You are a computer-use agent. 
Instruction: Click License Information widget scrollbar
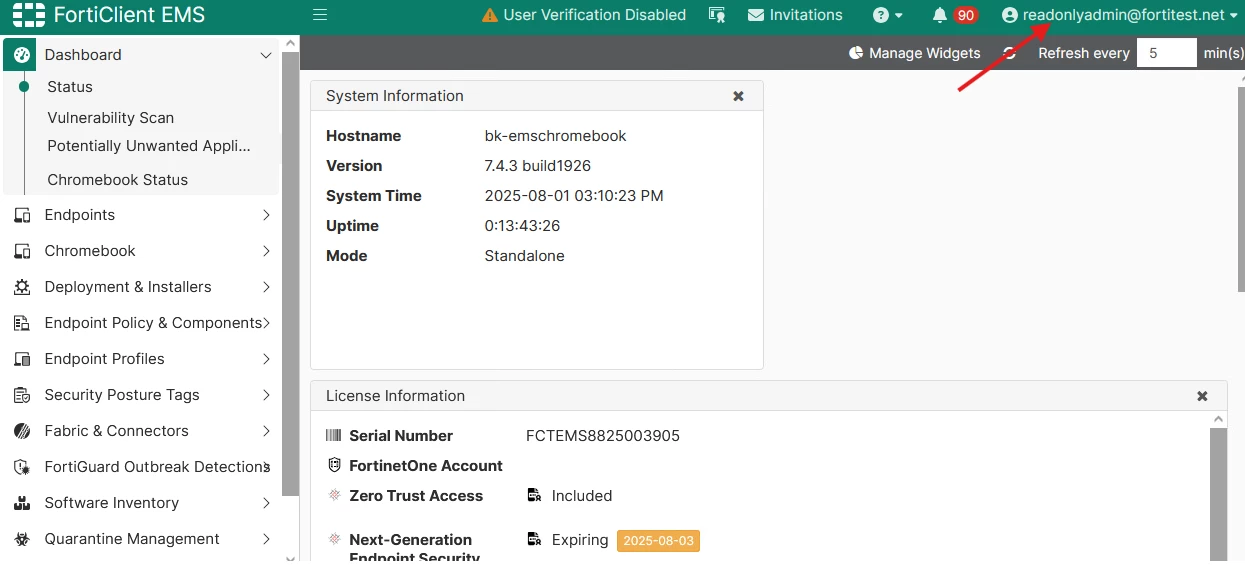[x=1218, y=494]
